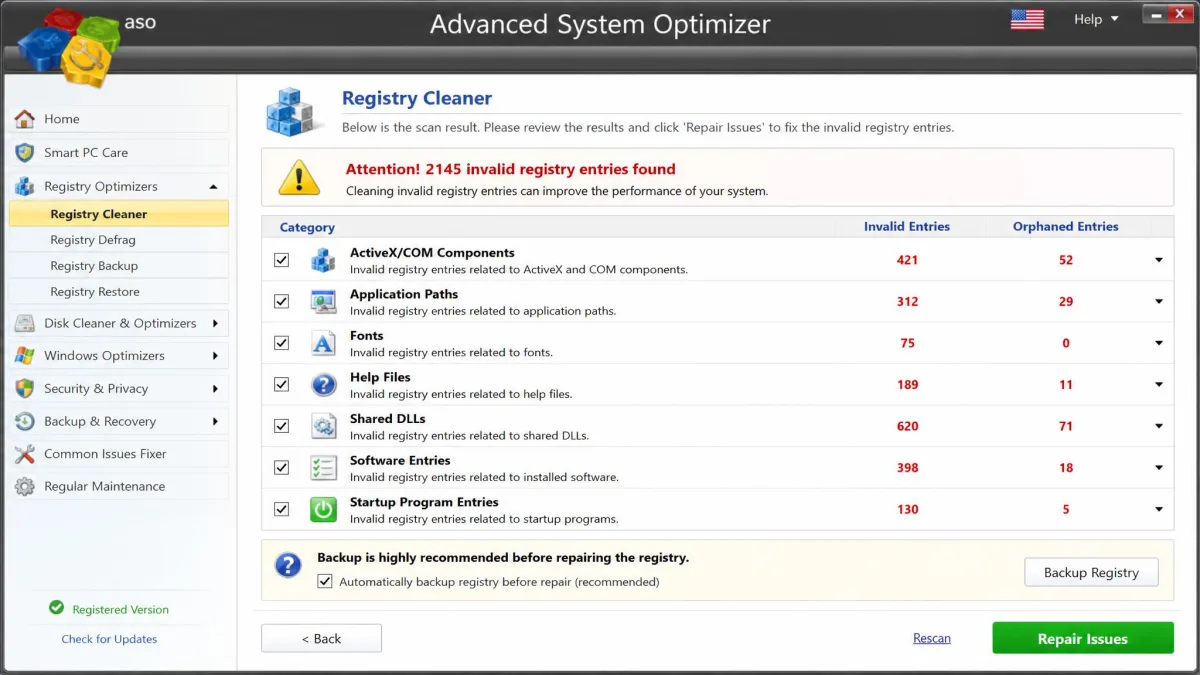The height and width of the screenshot is (675, 1200).
Task: Go to Registry Restore
Action: click(x=119, y=292)
